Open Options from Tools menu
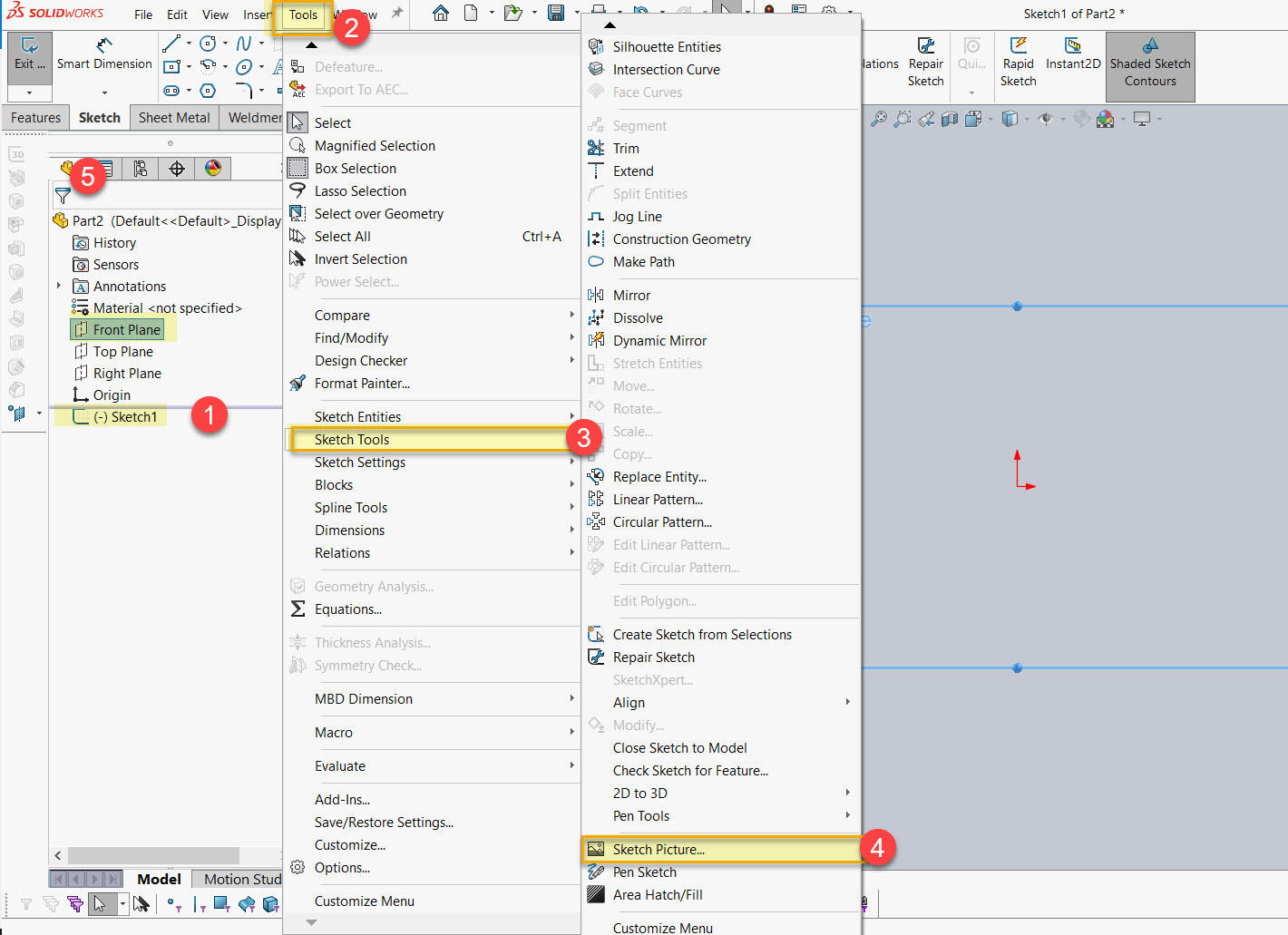 coord(342,868)
